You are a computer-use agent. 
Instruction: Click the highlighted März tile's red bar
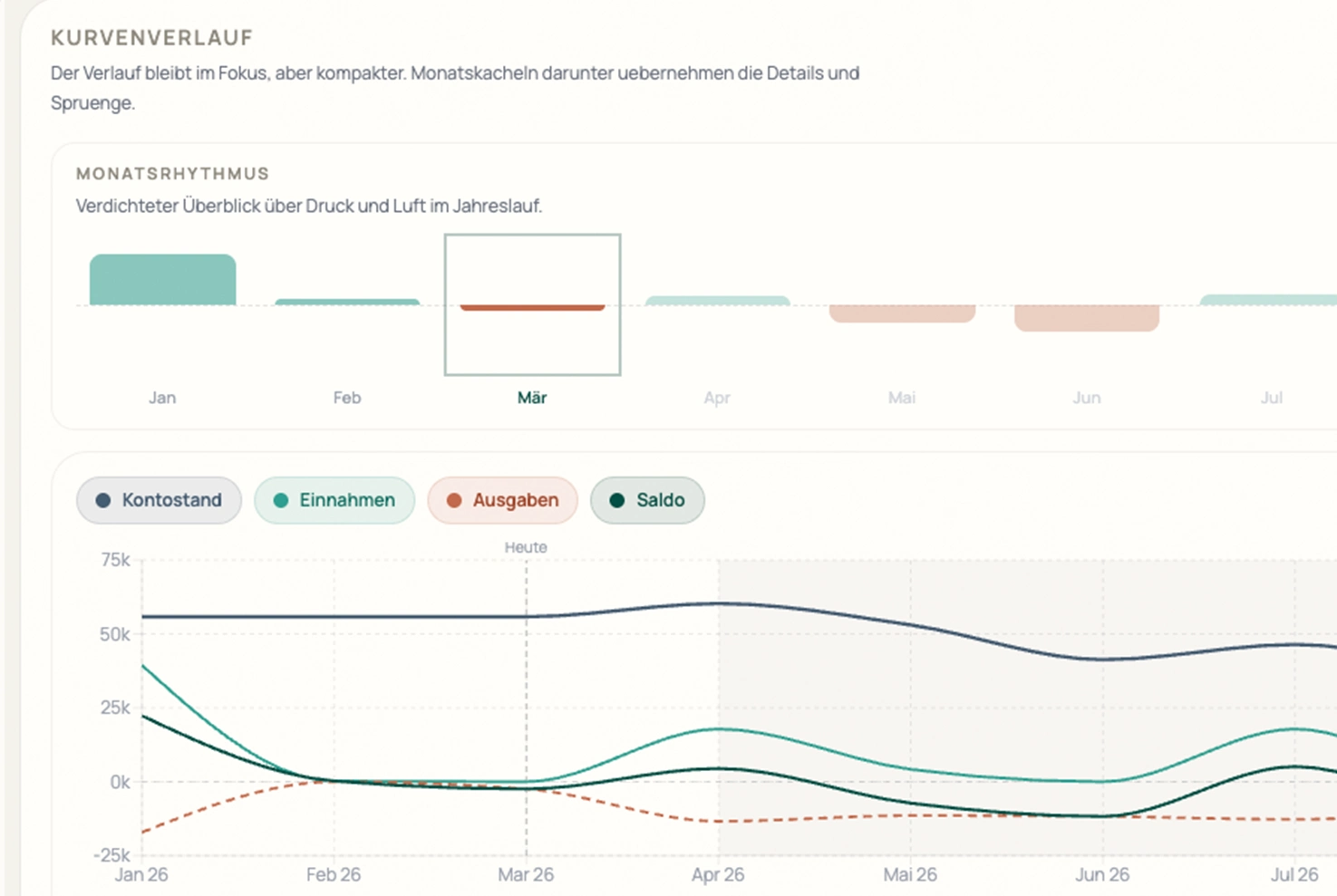coord(532,308)
